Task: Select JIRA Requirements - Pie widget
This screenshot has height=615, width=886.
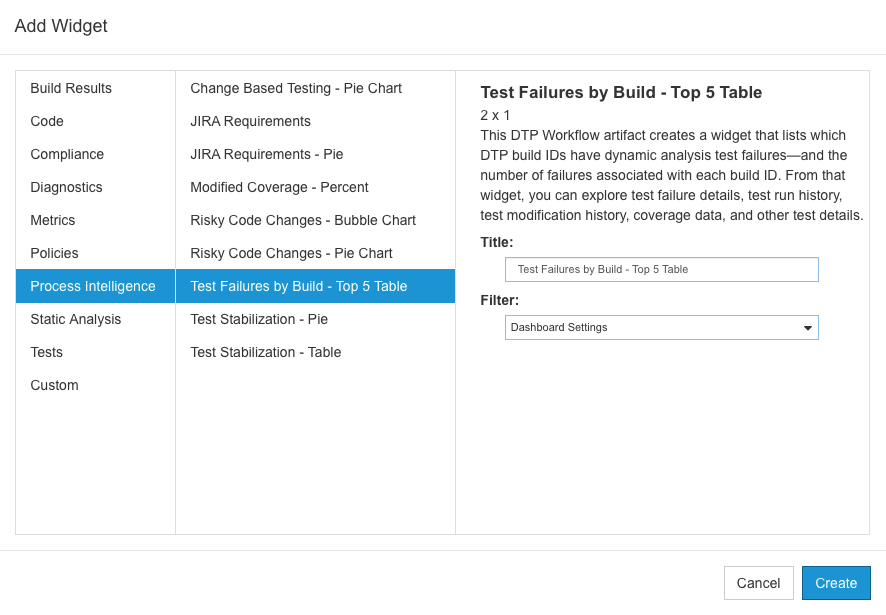Action: [315, 154]
